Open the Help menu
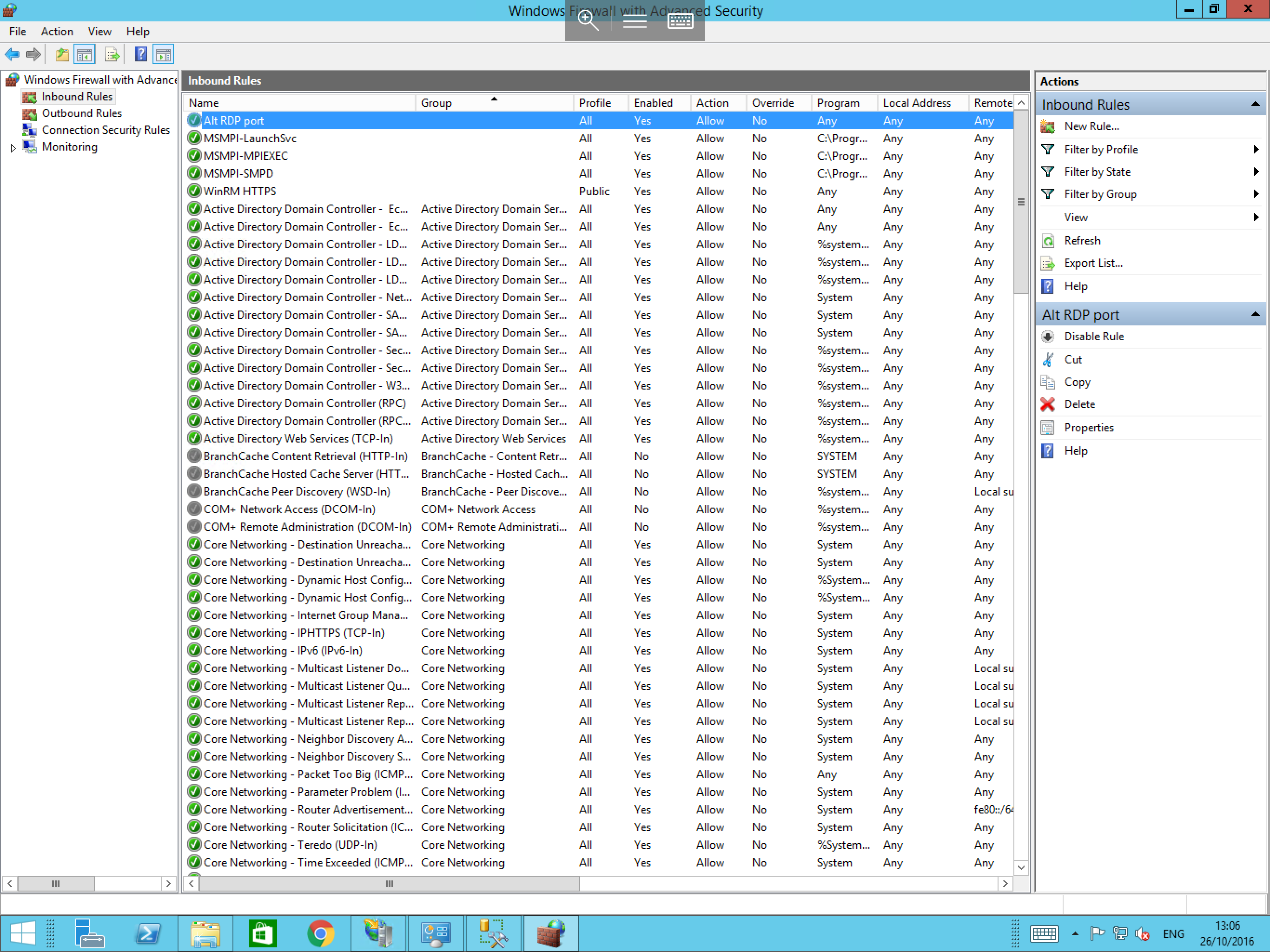 (x=138, y=32)
